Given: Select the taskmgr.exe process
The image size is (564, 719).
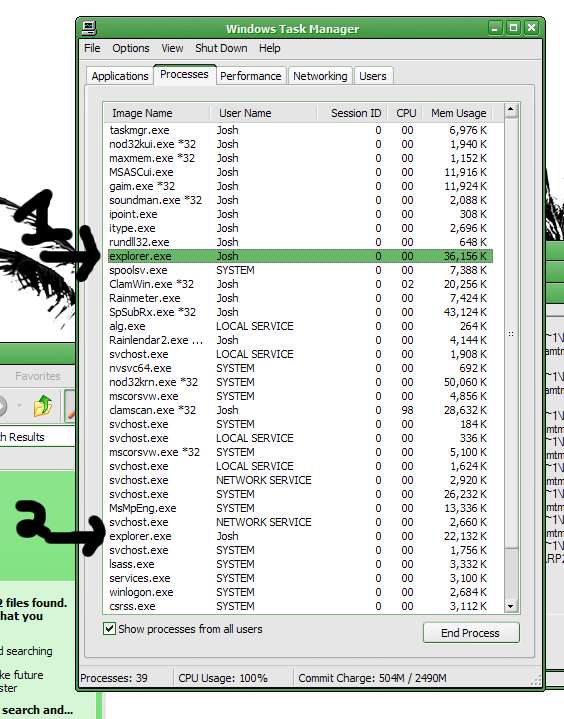Looking at the screenshot, I should [x=300, y=130].
